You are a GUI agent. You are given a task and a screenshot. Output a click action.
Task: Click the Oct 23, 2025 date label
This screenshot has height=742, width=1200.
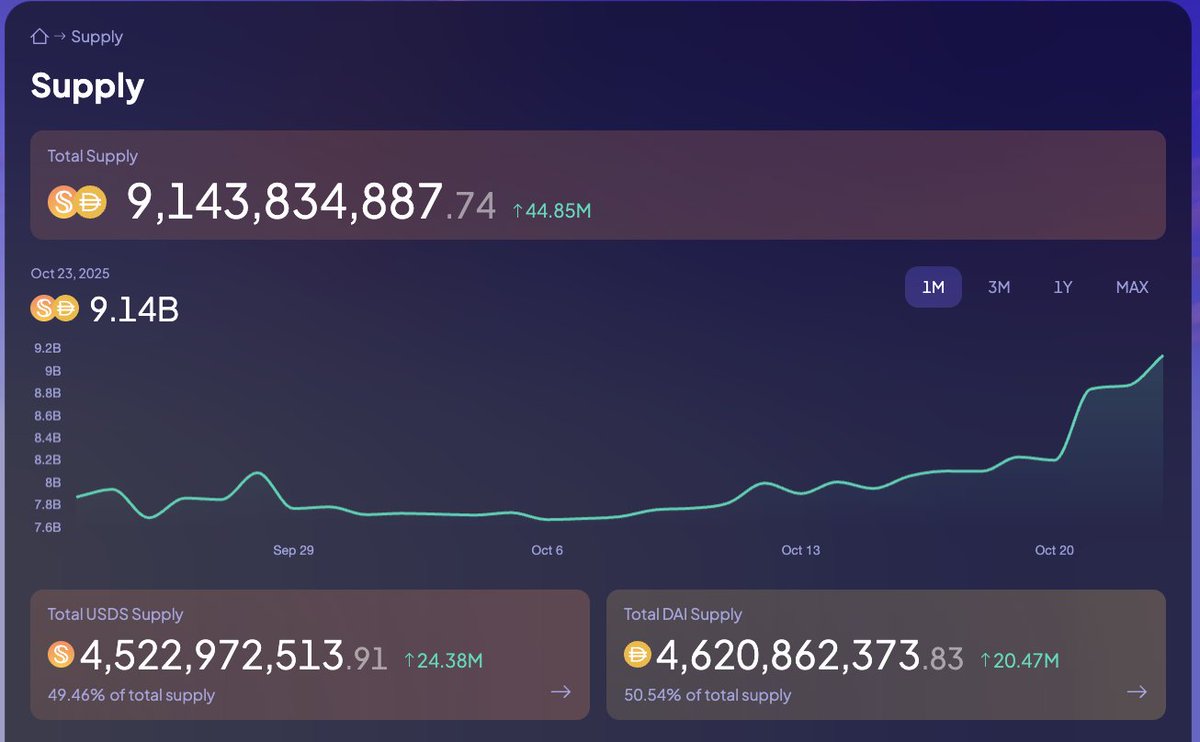[70, 273]
